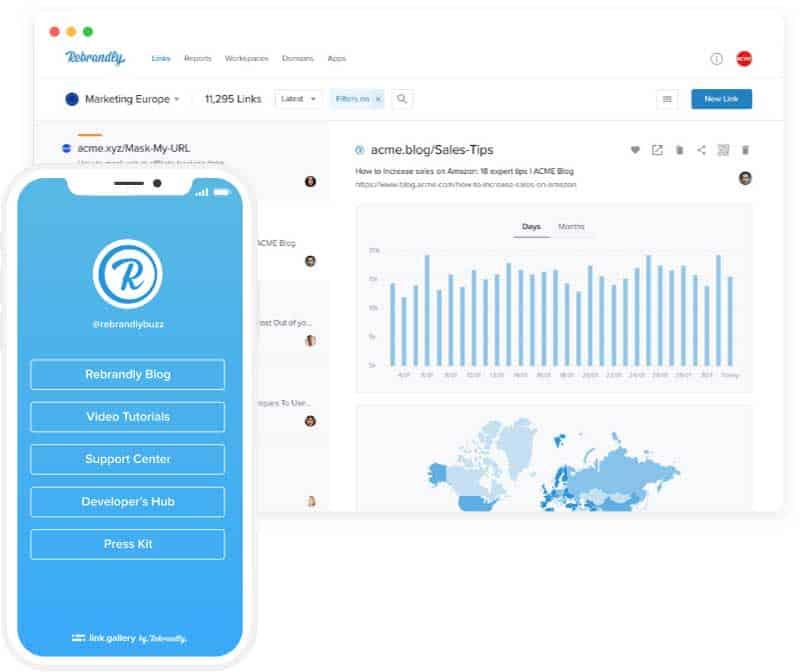This screenshot has width=800, height=672.
Task: Go to the Domains navigation tab
Action: [x=297, y=59]
